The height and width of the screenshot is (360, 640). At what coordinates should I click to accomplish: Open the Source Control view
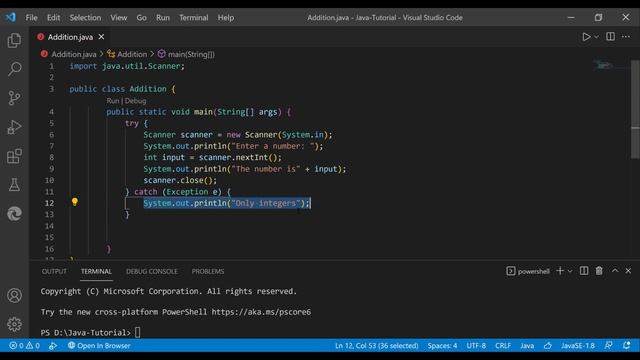14,98
